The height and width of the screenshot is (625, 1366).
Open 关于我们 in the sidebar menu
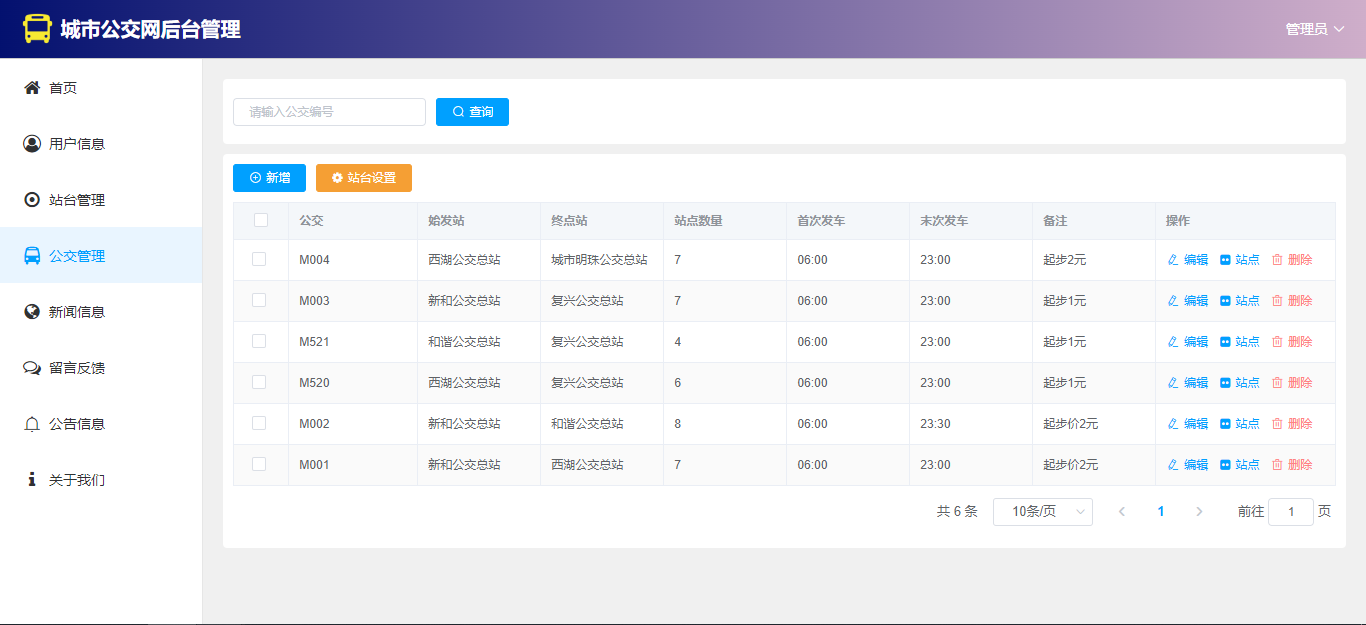pyautogui.click(x=77, y=480)
